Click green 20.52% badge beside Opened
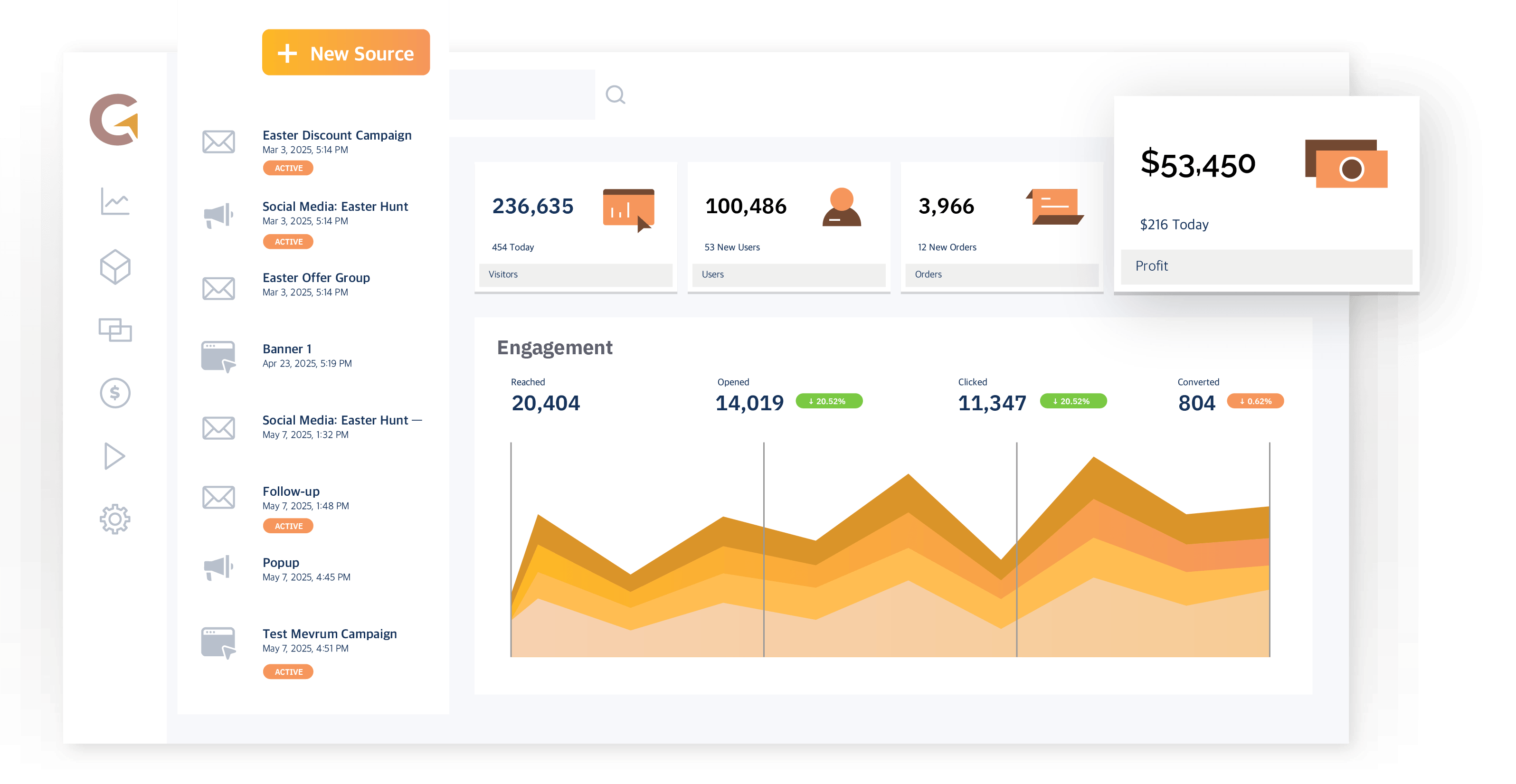This screenshot has width=1516, height=784. (829, 401)
